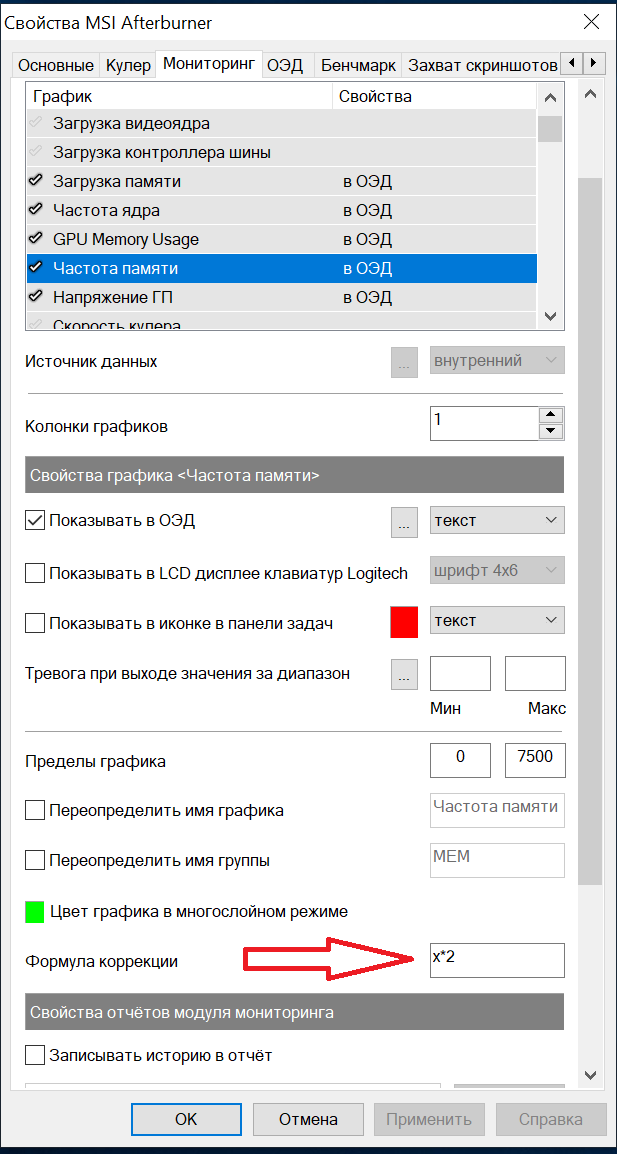Pick green Цвет графика color swatch
The height and width of the screenshot is (1154, 617).
(x=35, y=911)
